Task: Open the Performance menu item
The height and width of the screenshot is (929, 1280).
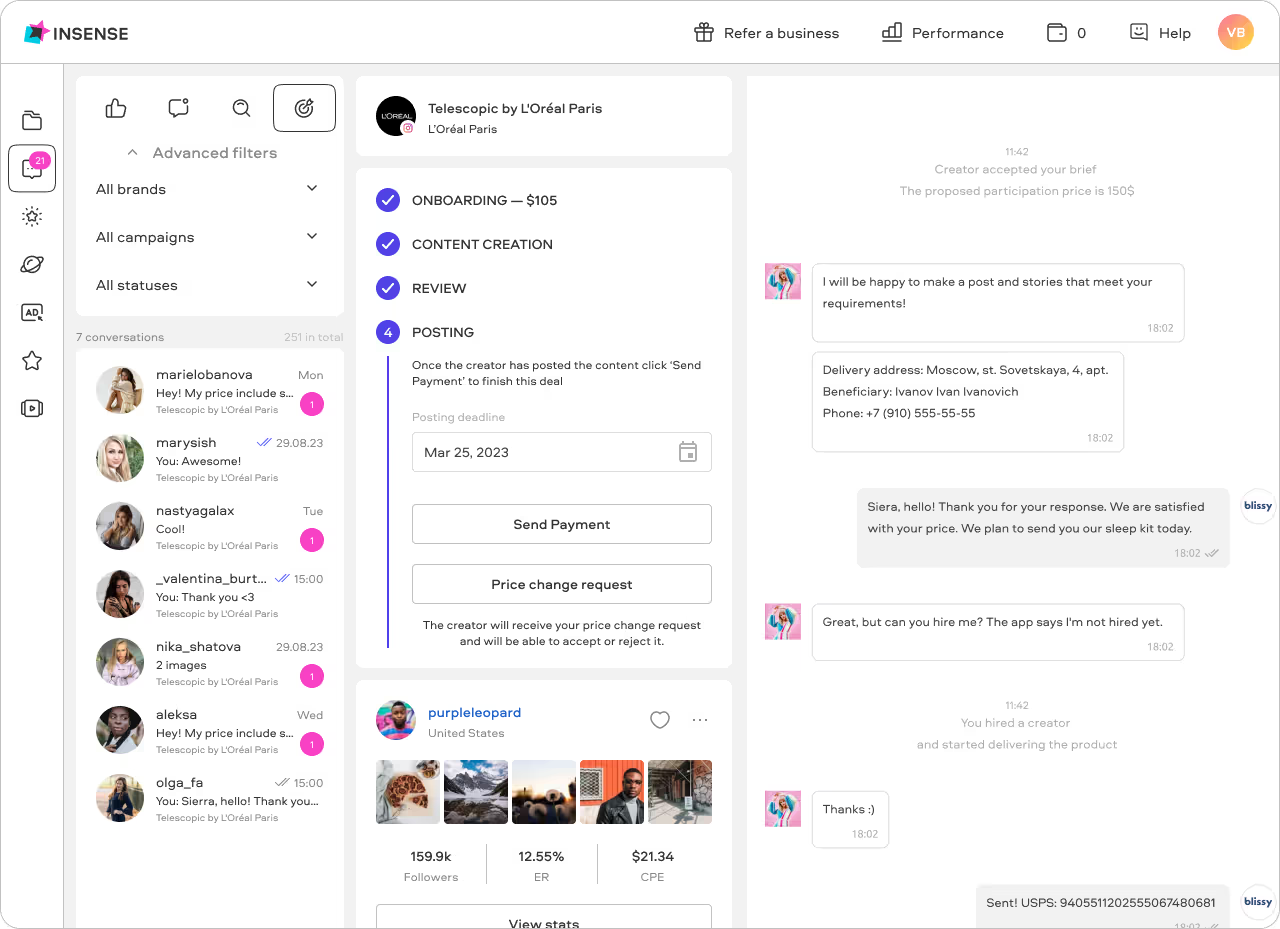Action: [943, 33]
